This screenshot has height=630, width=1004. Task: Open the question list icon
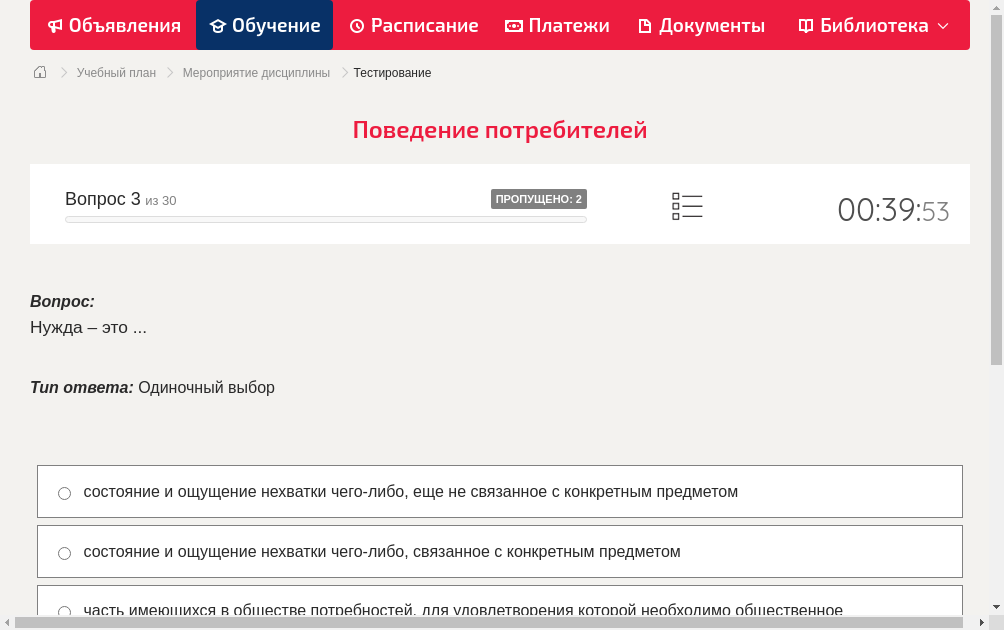[x=687, y=206]
